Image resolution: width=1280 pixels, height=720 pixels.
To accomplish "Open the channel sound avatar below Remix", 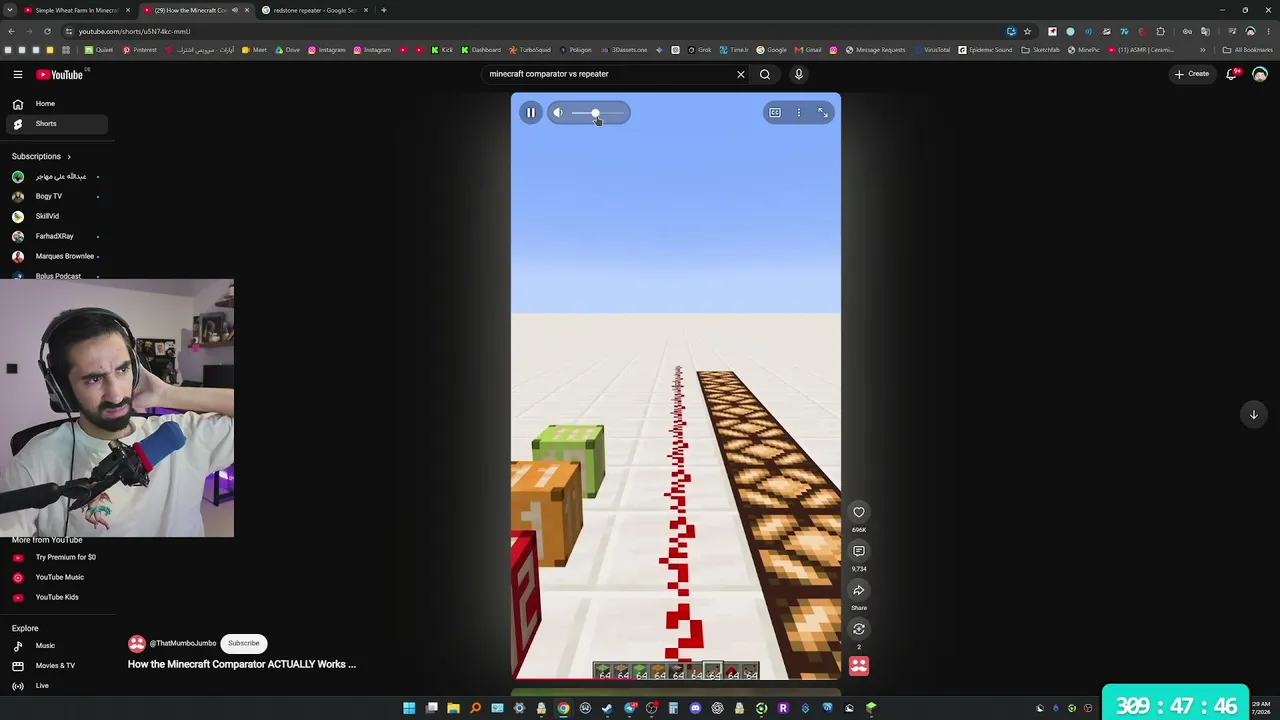I will coord(859,666).
